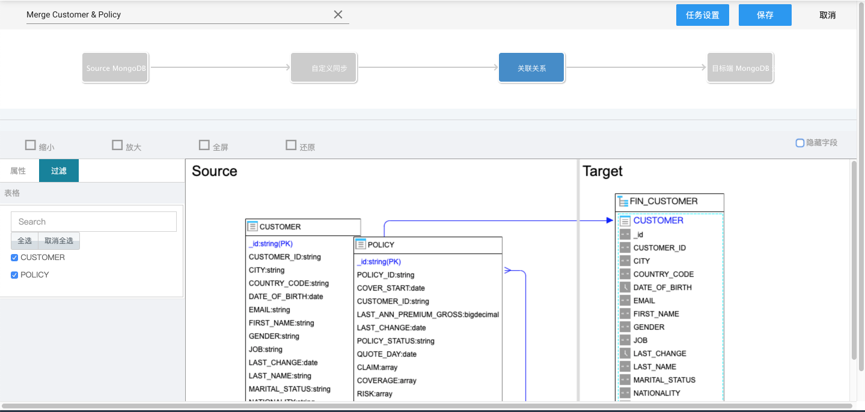Image resolution: width=865 pixels, height=412 pixels.
Task: Click COVERAGE:array field in POLICY table
Action: [x=387, y=381]
